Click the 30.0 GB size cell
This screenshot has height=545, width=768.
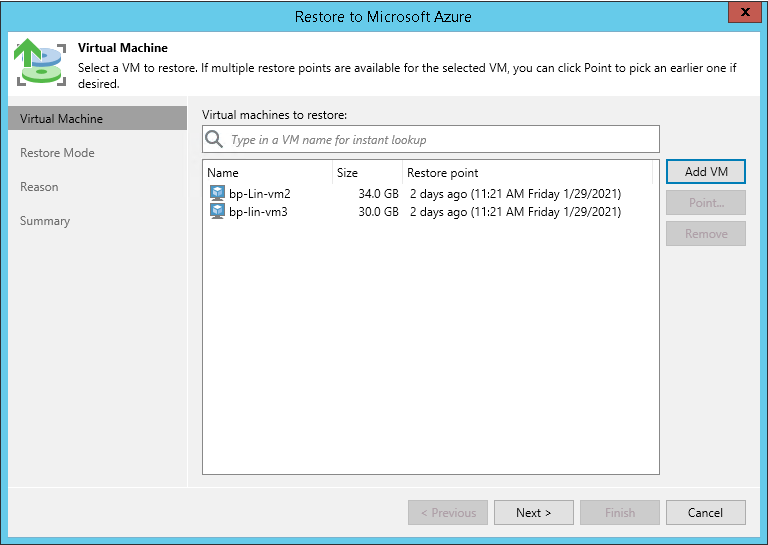click(x=378, y=212)
